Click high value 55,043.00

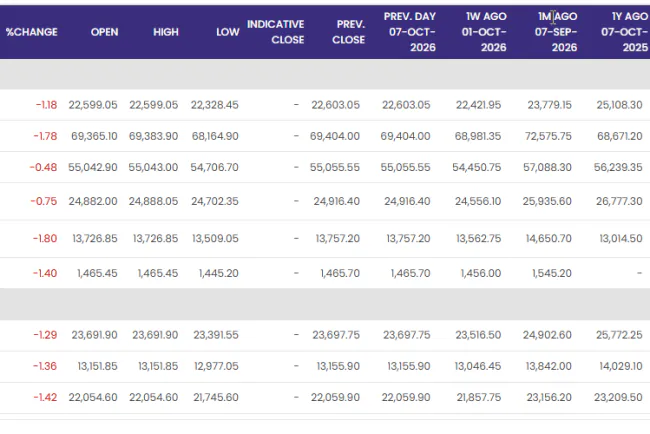click(153, 167)
